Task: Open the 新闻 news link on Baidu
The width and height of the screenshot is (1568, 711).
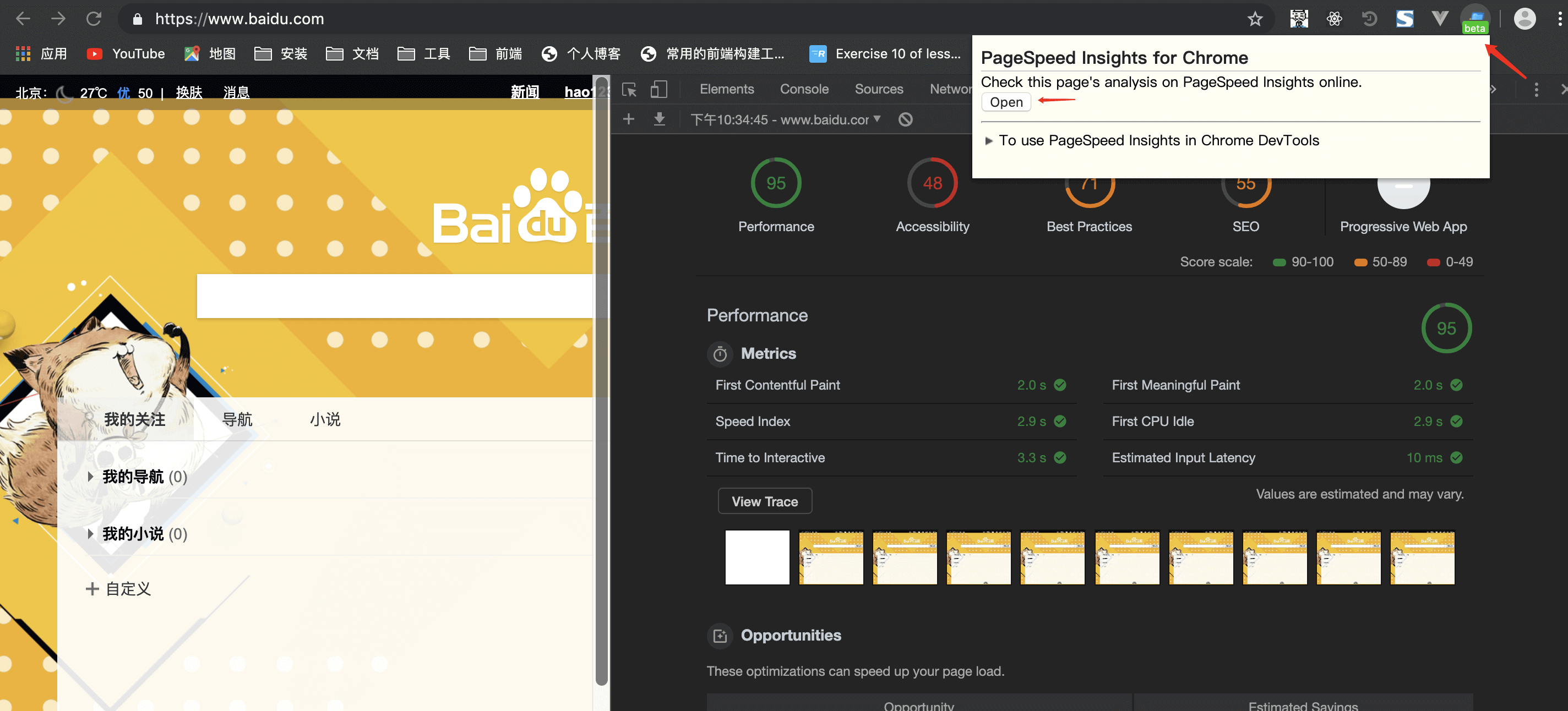Action: tap(525, 92)
